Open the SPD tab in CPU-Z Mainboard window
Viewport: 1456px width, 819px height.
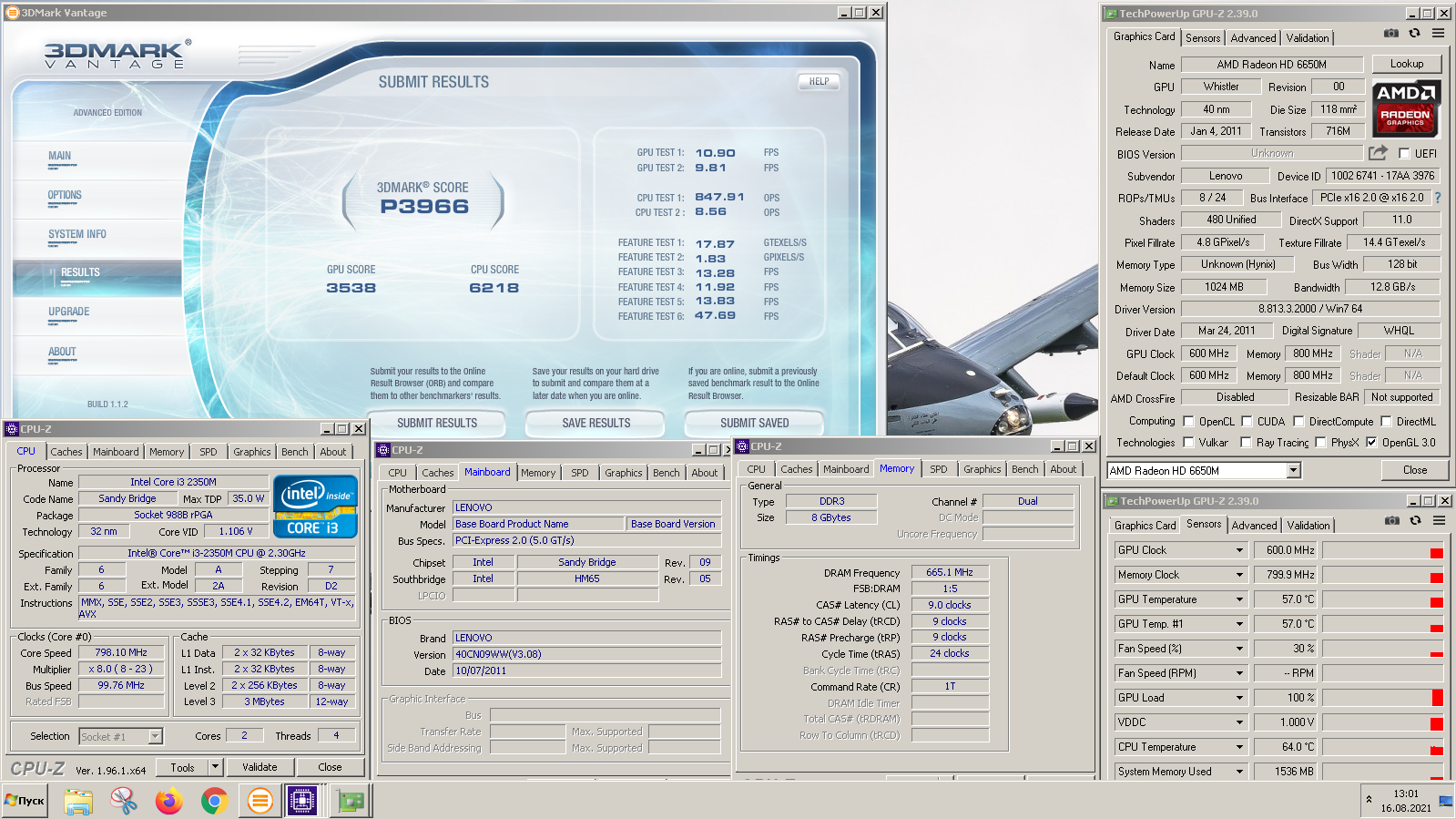tap(580, 473)
